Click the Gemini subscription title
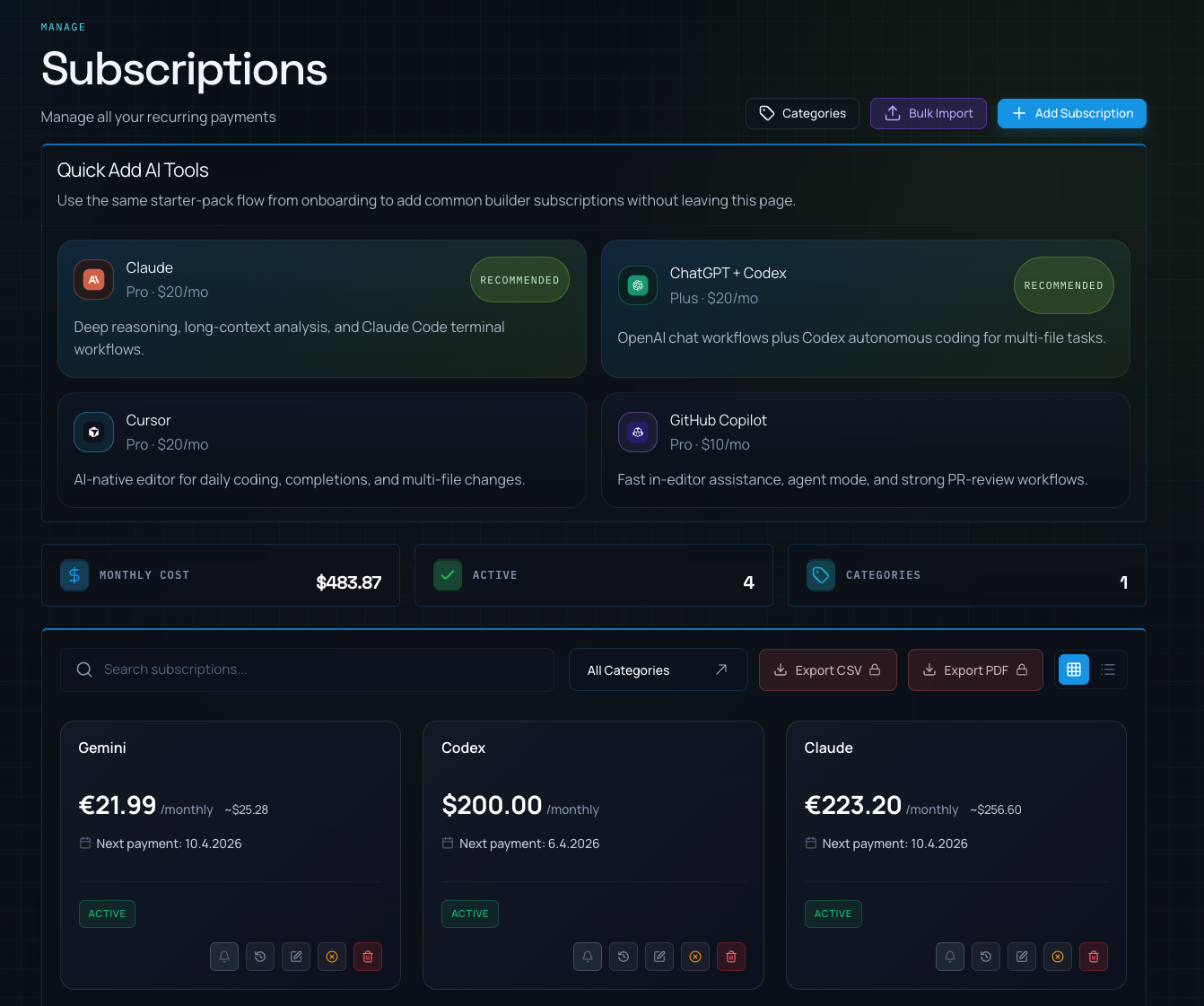The height and width of the screenshot is (1006, 1204). [102, 748]
